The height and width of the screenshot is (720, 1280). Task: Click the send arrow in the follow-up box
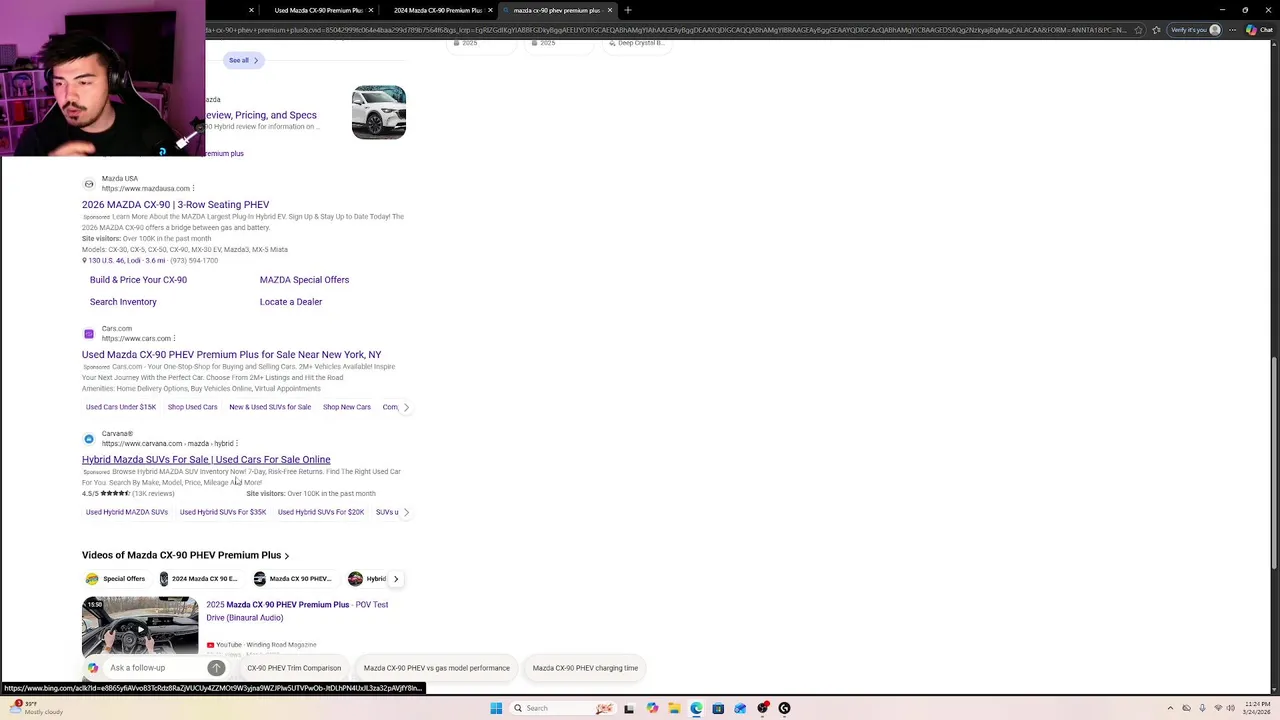pos(216,668)
